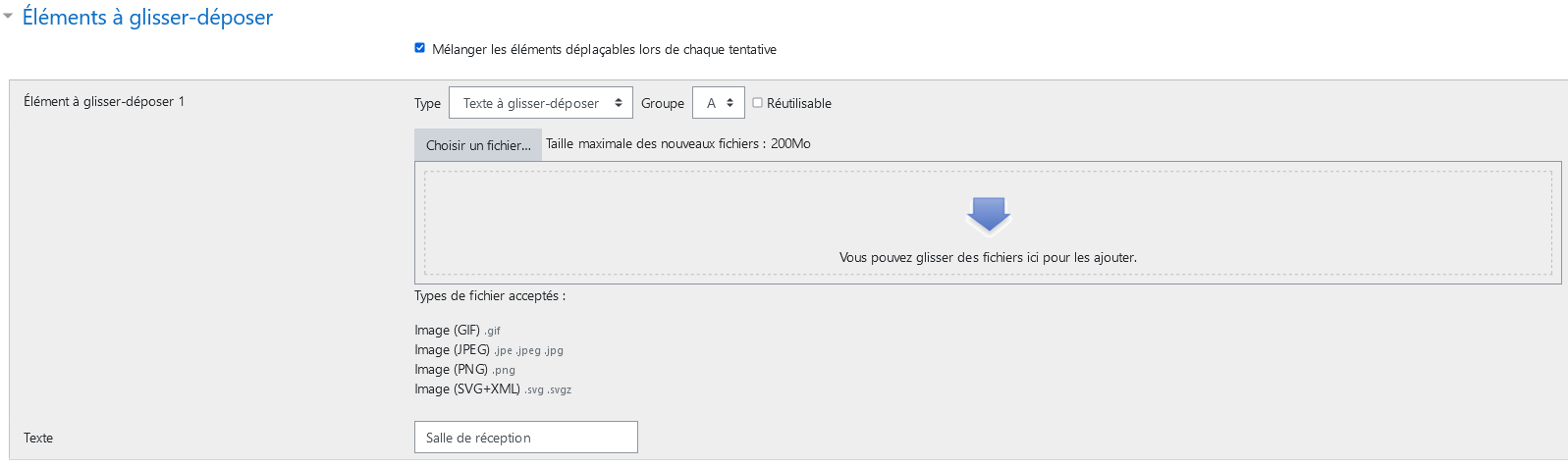Uncheck Mélanger les éléments déplaçables checkbox

[x=419, y=48]
